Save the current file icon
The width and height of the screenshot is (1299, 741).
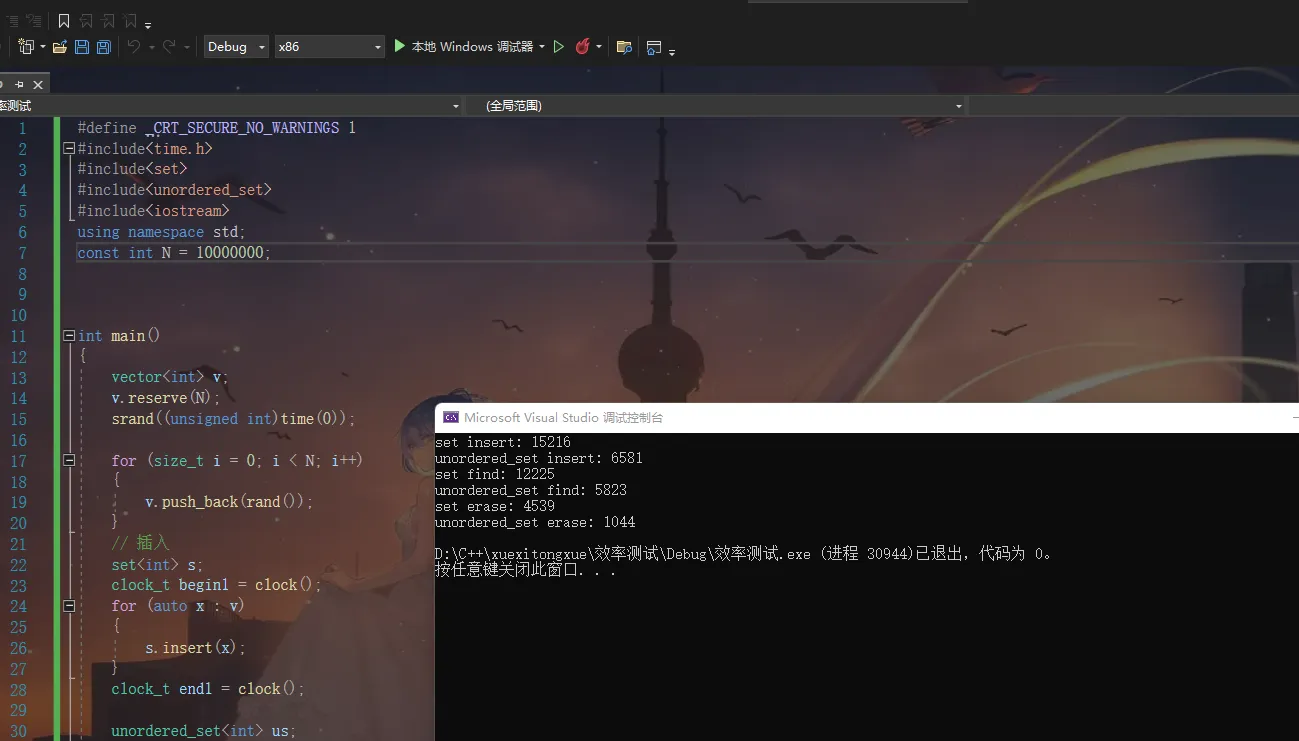82,47
